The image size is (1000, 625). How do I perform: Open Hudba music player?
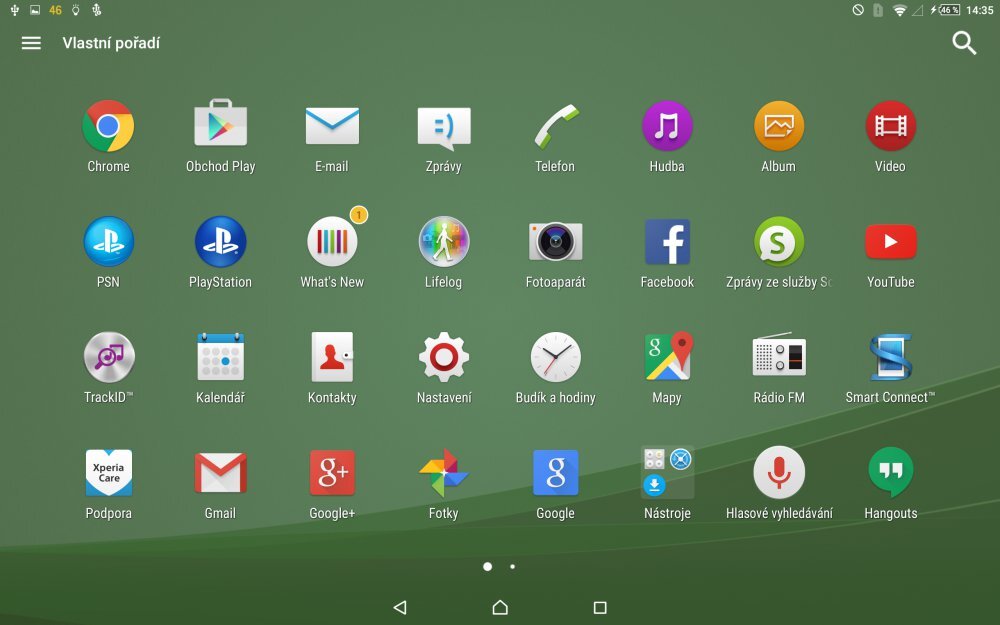pos(667,126)
